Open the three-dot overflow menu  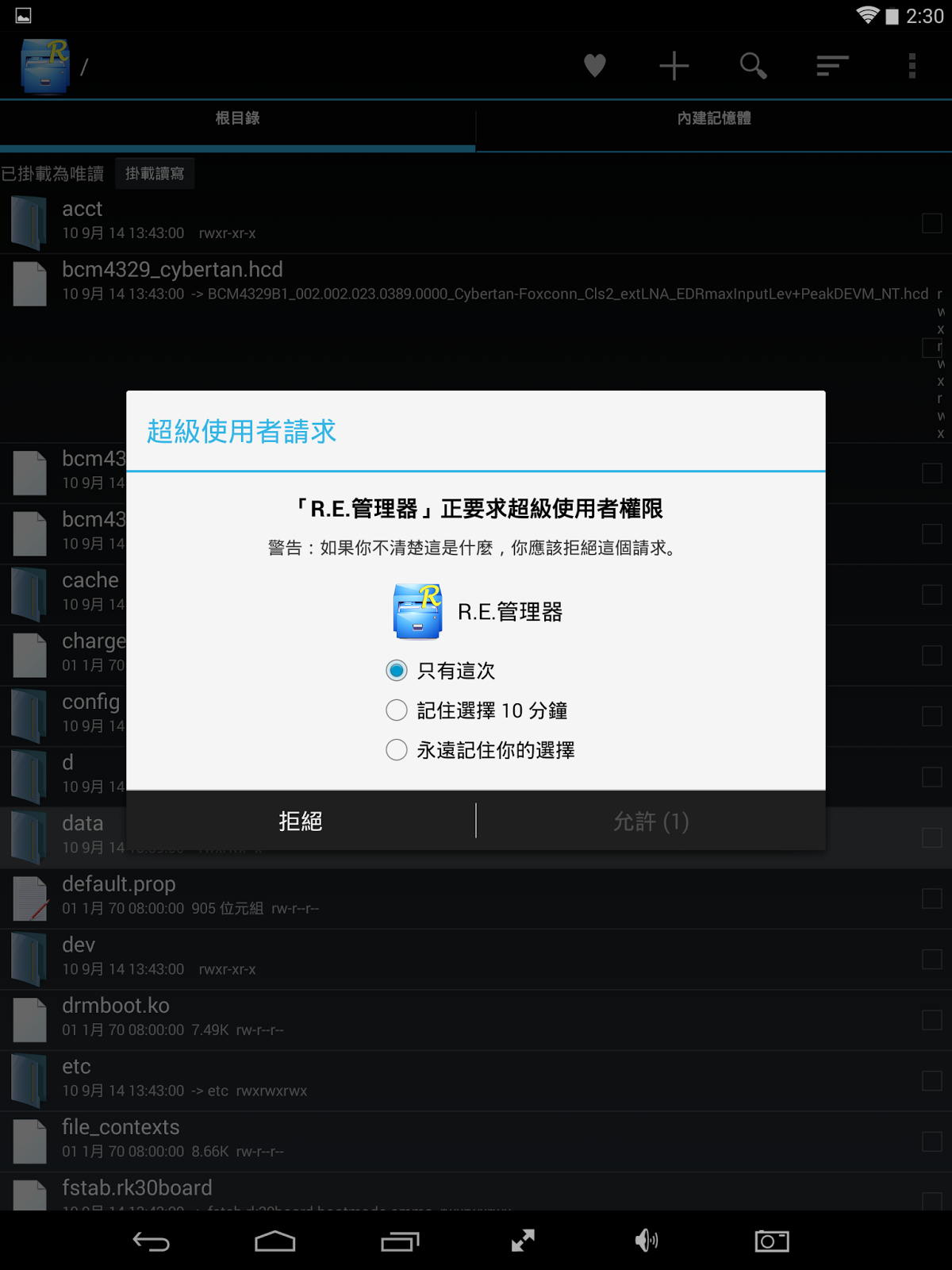[912, 65]
